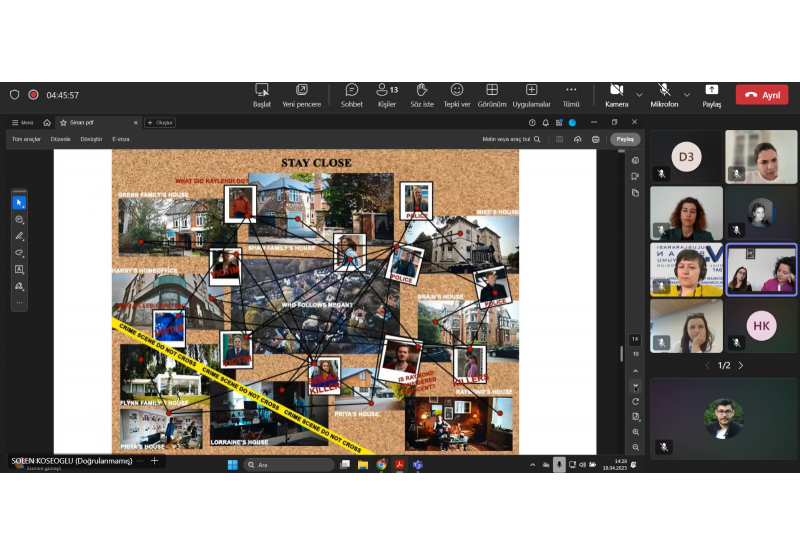Choose the selection arrow tool
Viewport: 800px width, 554px height.
pyautogui.click(x=19, y=203)
